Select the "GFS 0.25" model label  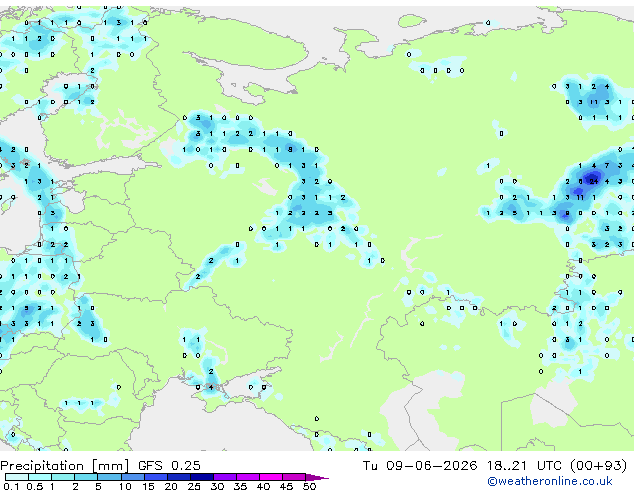[x=169, y=465]
